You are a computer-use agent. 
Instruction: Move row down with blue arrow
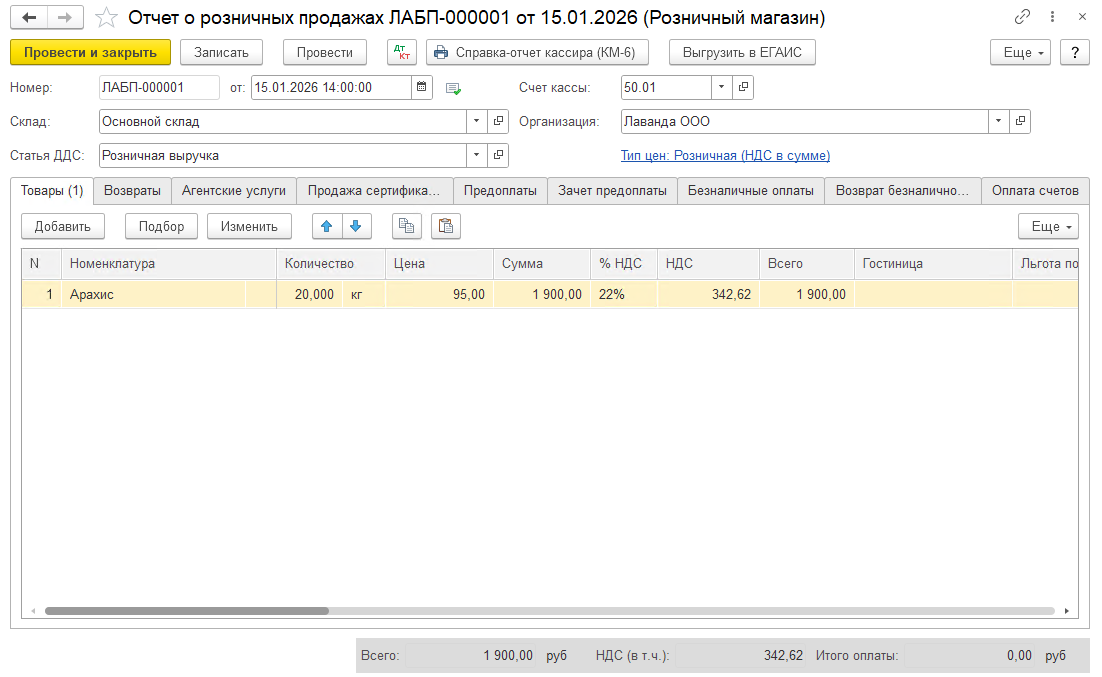356,226
